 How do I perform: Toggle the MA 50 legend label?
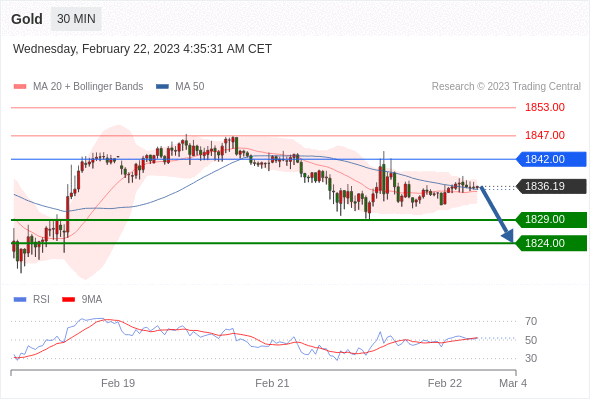(x=190, y=87)
